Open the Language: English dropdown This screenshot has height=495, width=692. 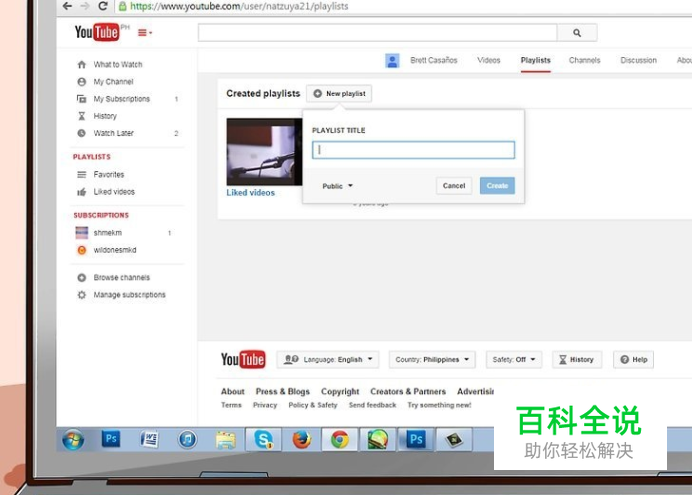coord(327,360)
